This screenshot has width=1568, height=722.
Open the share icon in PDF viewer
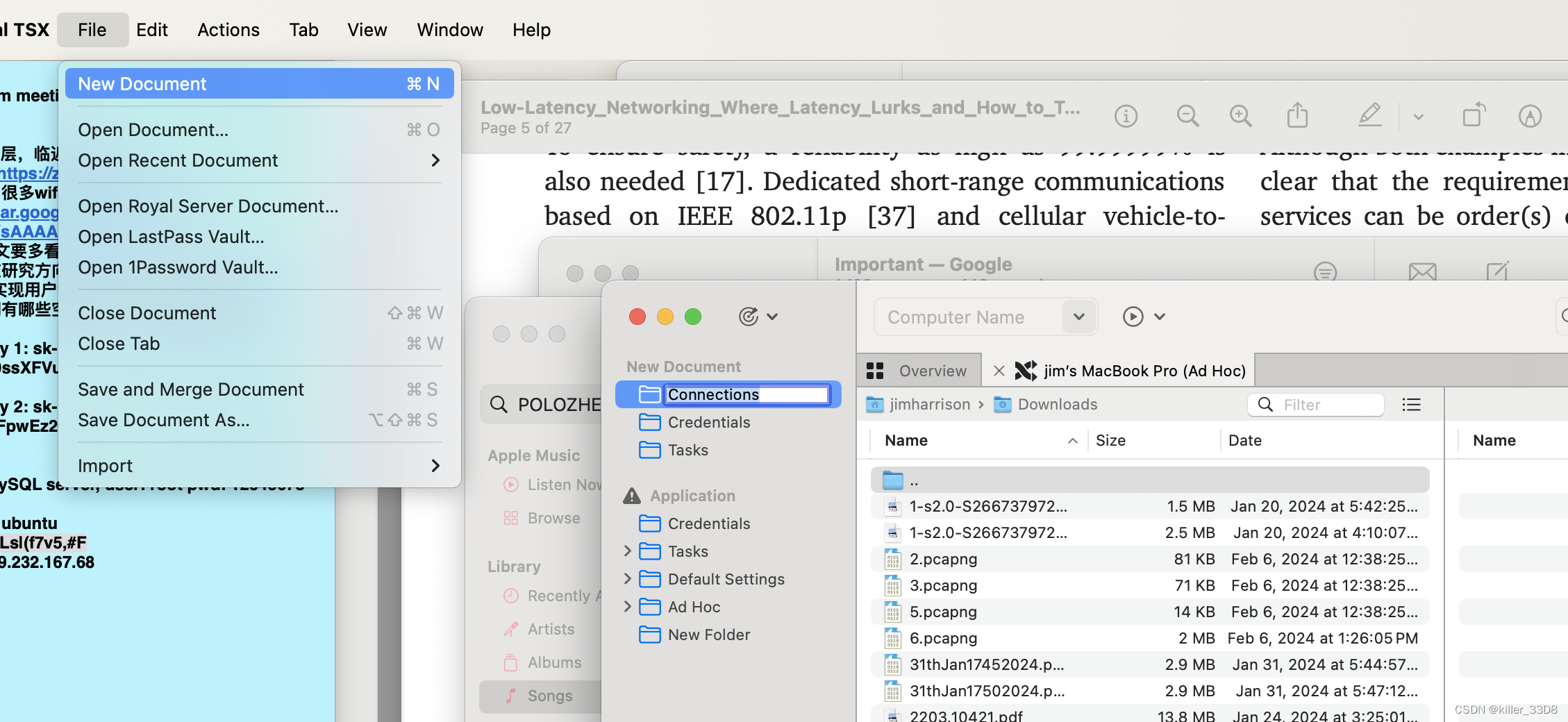tap(1296, 115)
